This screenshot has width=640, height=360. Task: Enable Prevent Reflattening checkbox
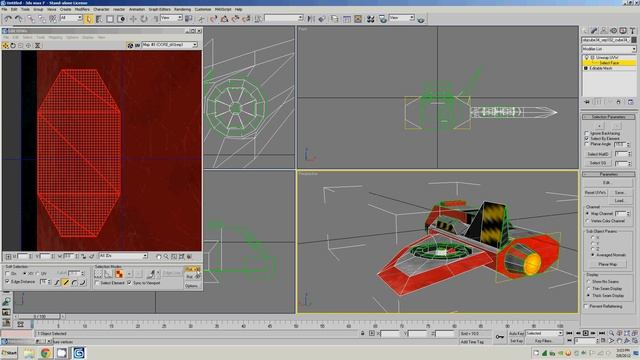coord(587,306)
